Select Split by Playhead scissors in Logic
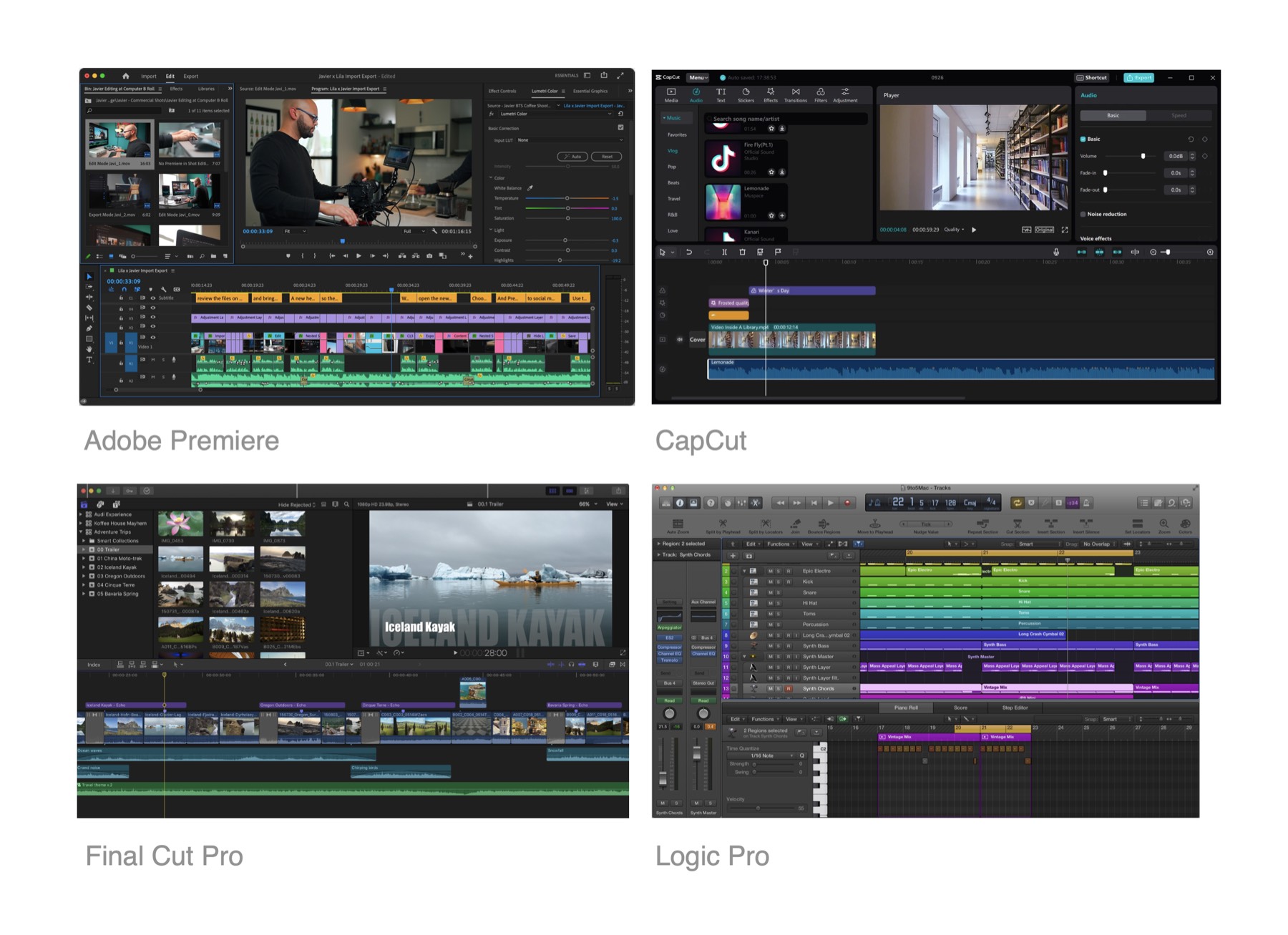 tap(723, 526)
